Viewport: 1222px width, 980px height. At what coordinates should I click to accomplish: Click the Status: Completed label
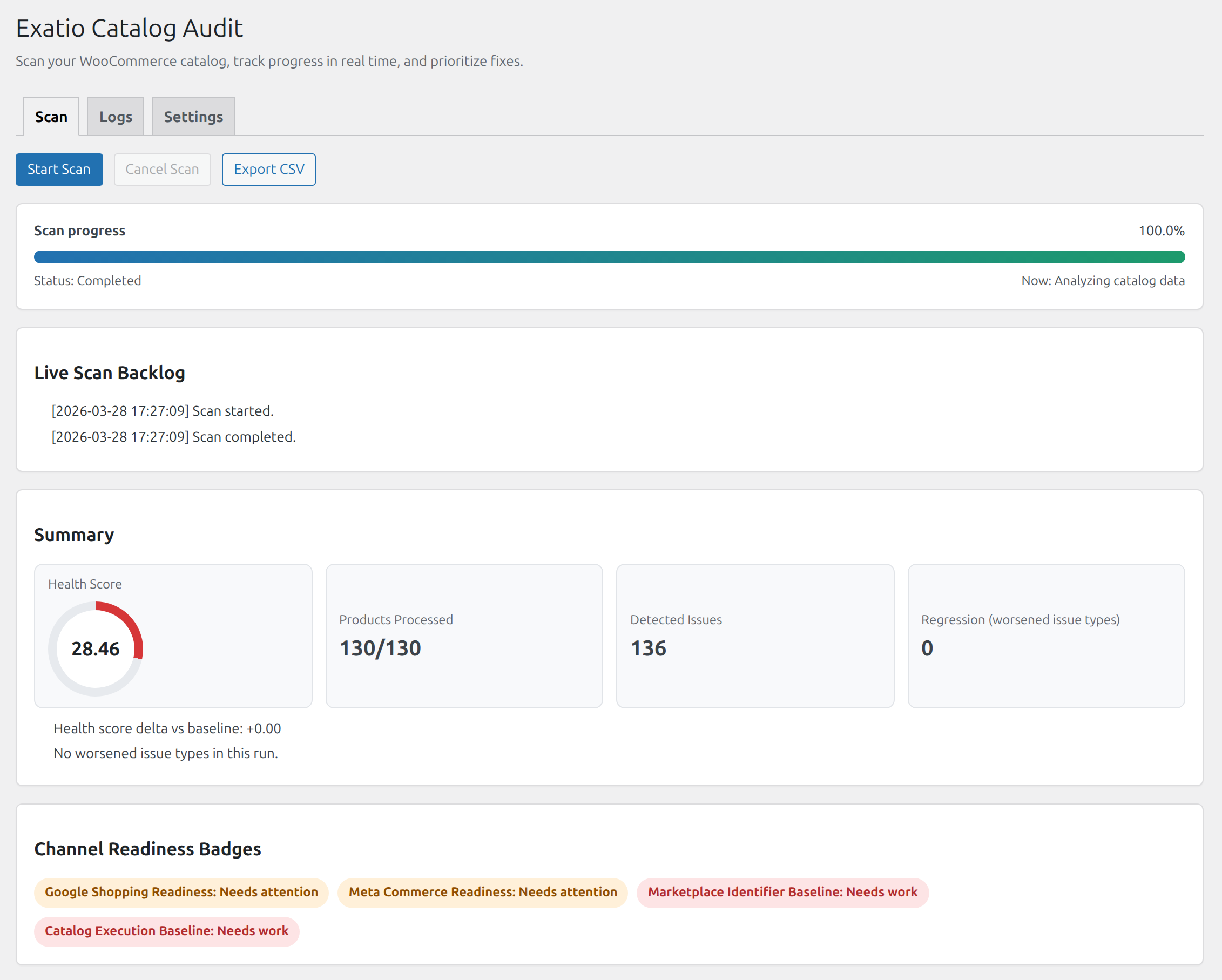(87, 281)
